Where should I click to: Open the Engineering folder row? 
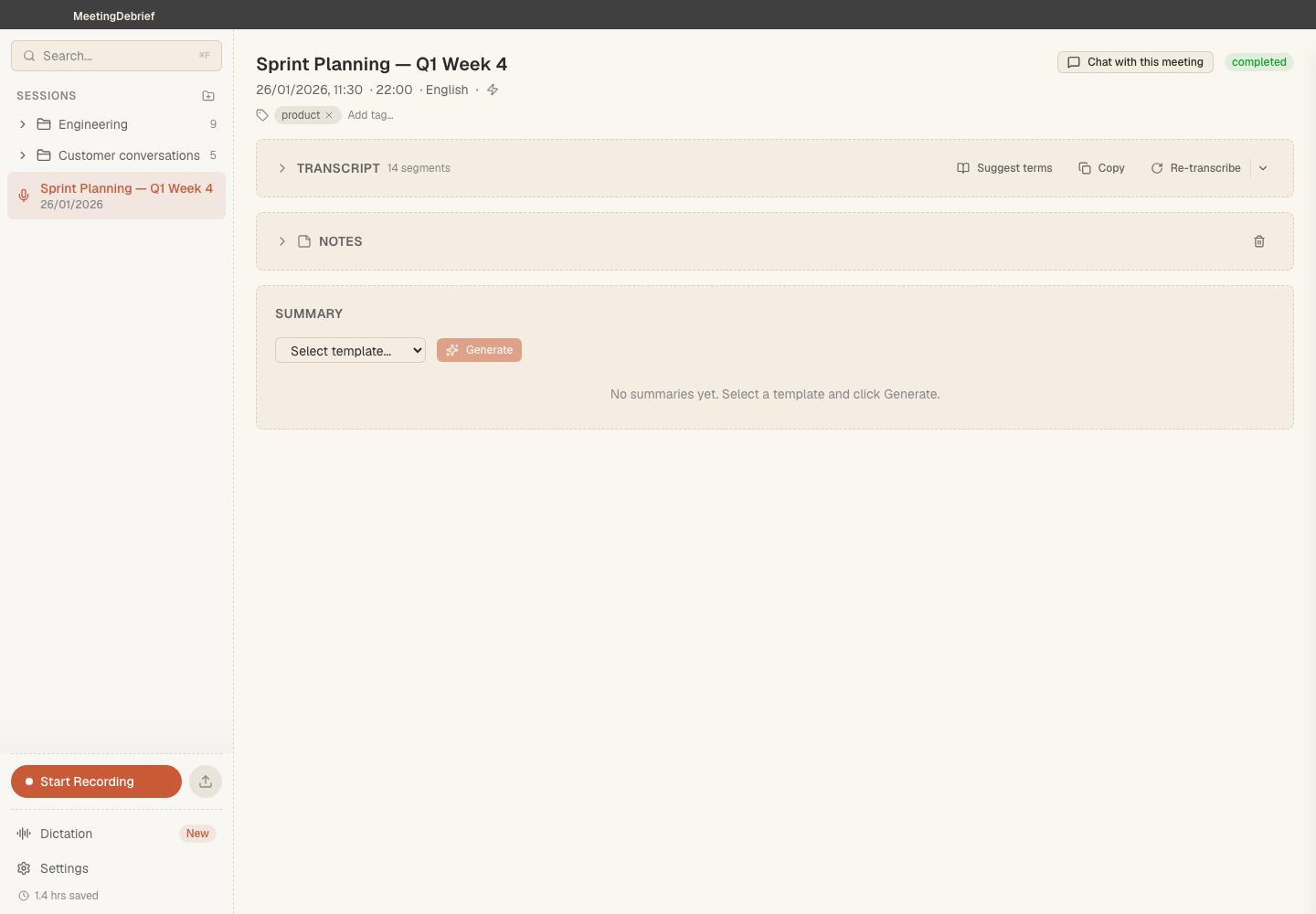point(116,124)
